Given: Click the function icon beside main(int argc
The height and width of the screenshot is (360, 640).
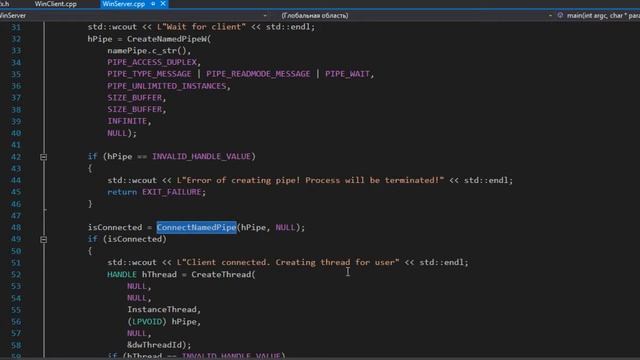Looking at the screenshot, I should [x=560, y=16].
